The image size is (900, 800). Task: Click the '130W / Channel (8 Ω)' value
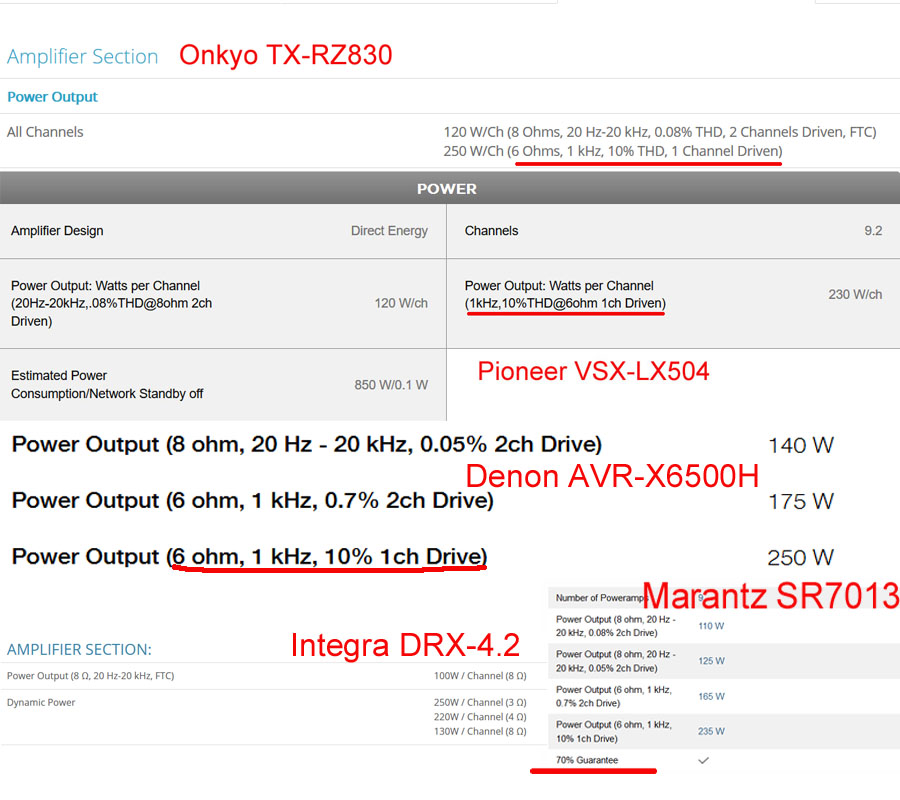tap(480, 732)
